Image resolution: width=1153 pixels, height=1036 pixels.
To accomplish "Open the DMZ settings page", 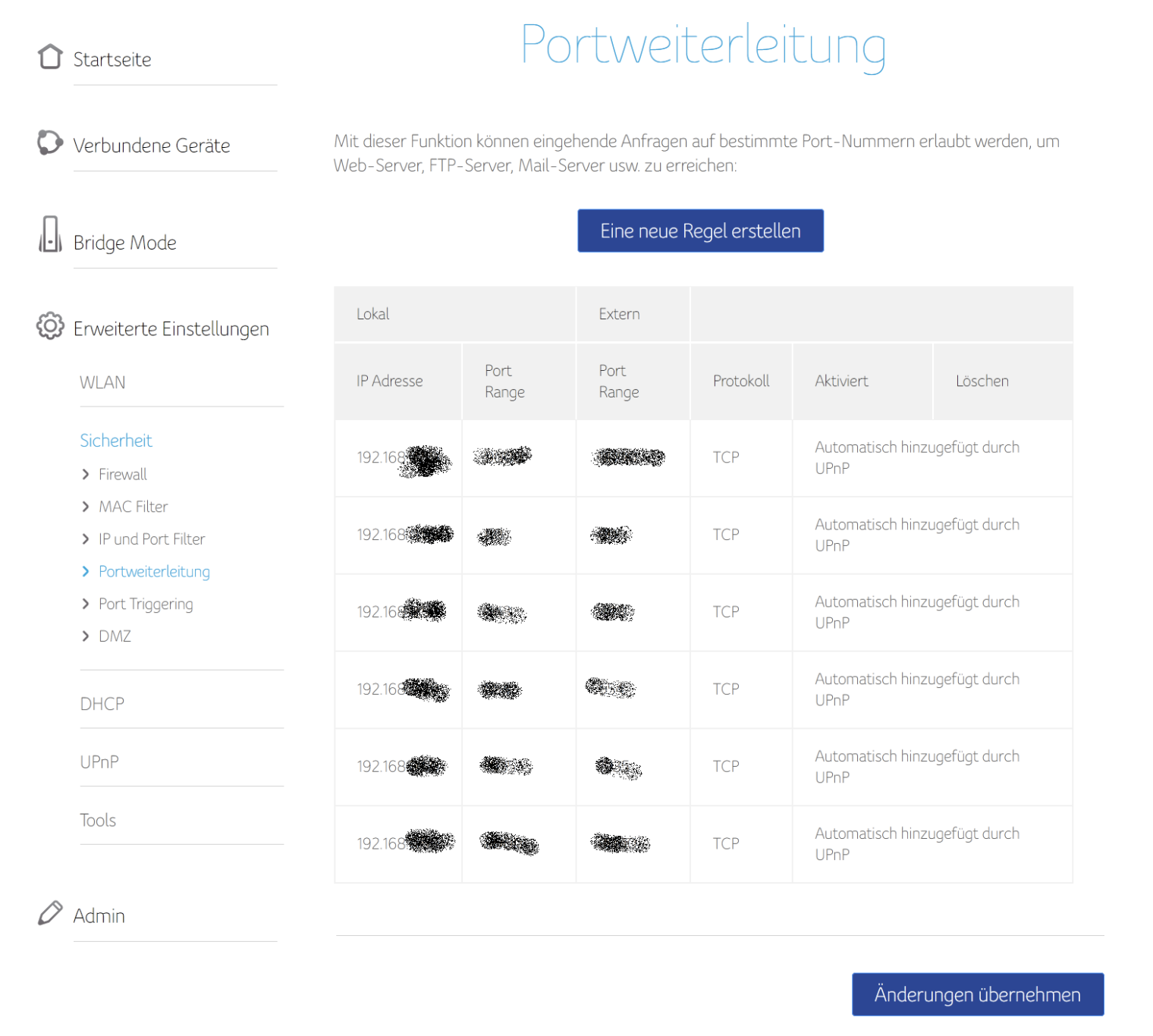I will (x=115, y=636).
